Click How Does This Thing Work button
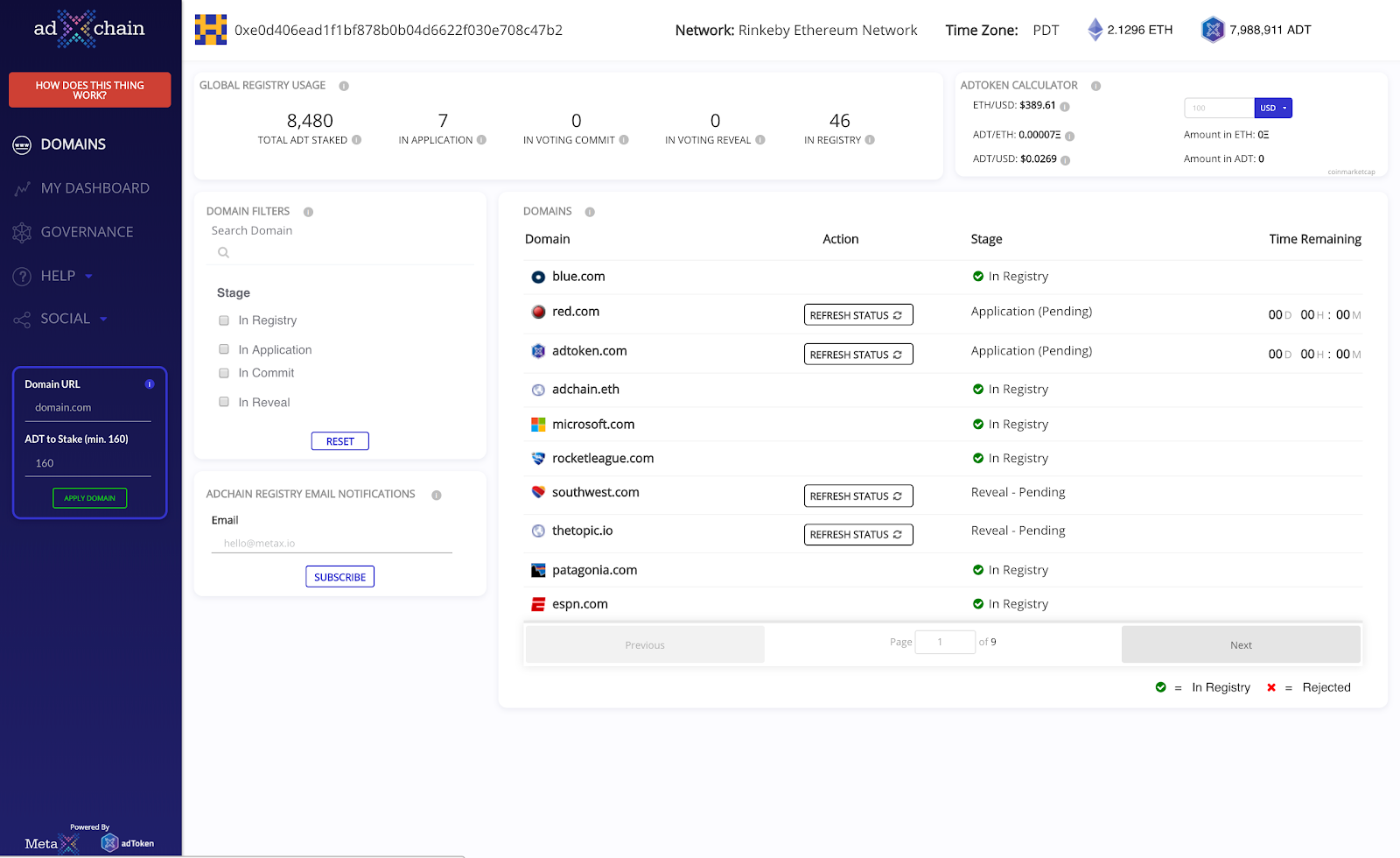This screenshot has width=1400, height=858. pyautogui.click(x=89, y=90)
